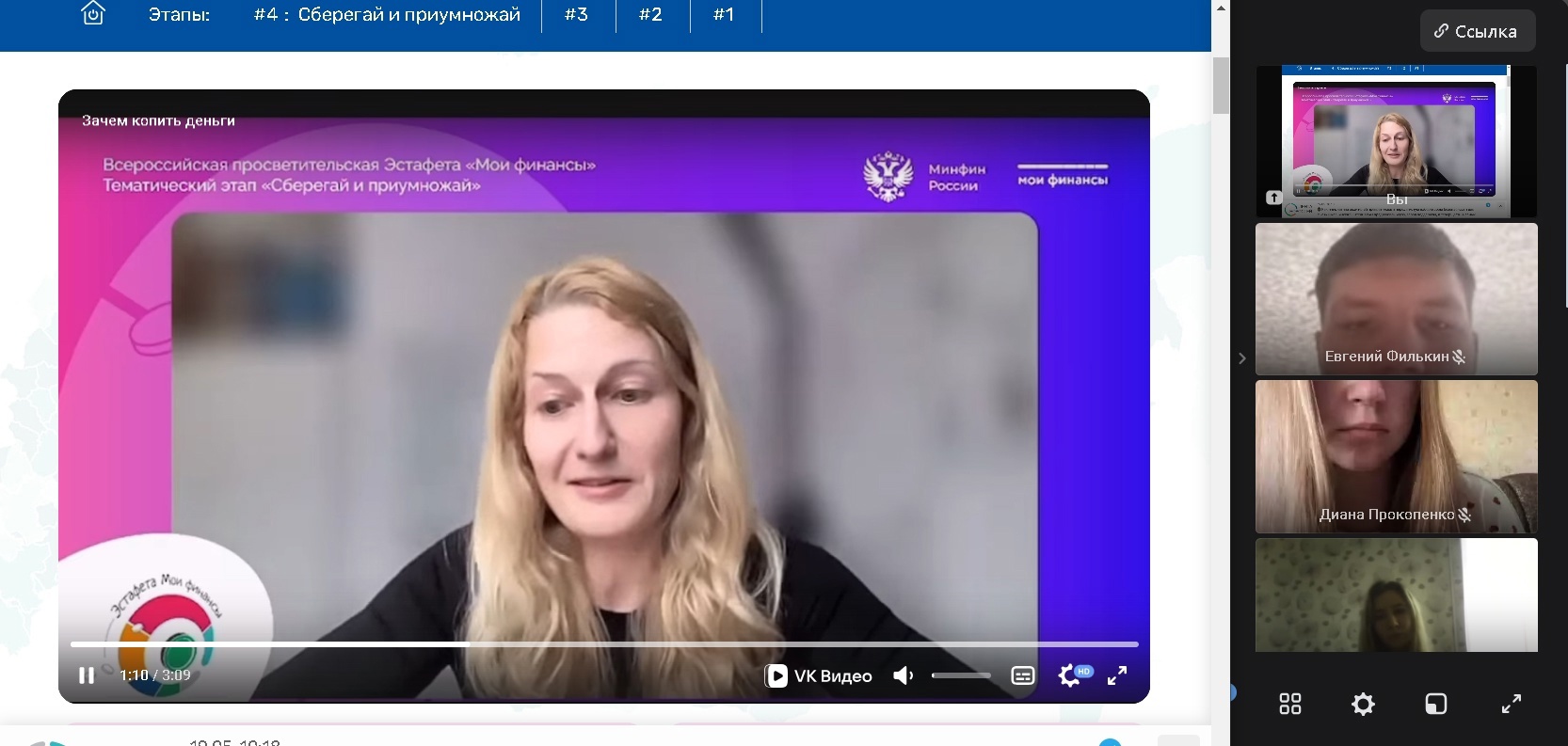Select Евгений Филькин participant video
Screen dimensions: 1568x746
point(1397,299)
